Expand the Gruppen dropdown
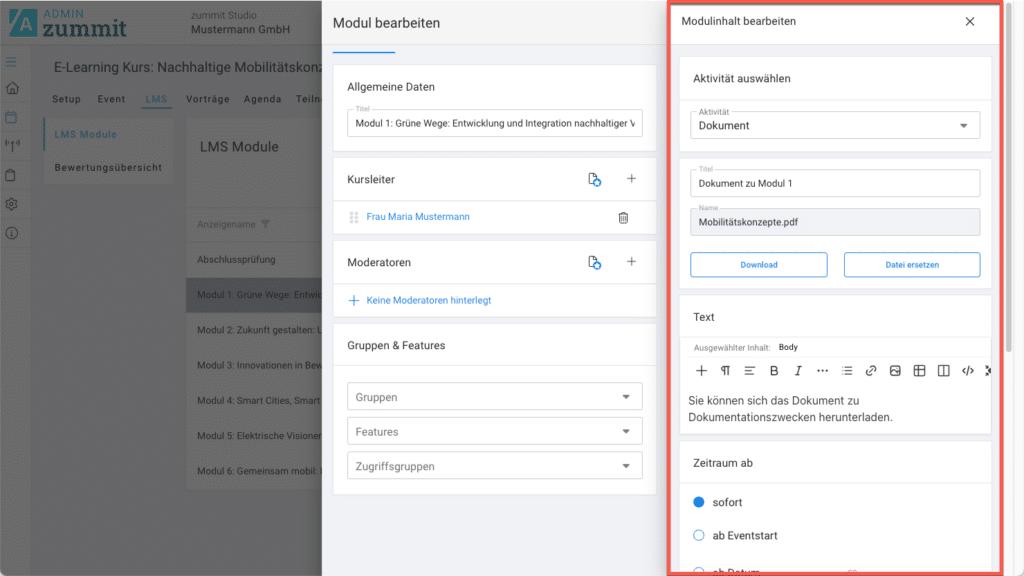1024x576 pixels. click(x=494, y=397)
